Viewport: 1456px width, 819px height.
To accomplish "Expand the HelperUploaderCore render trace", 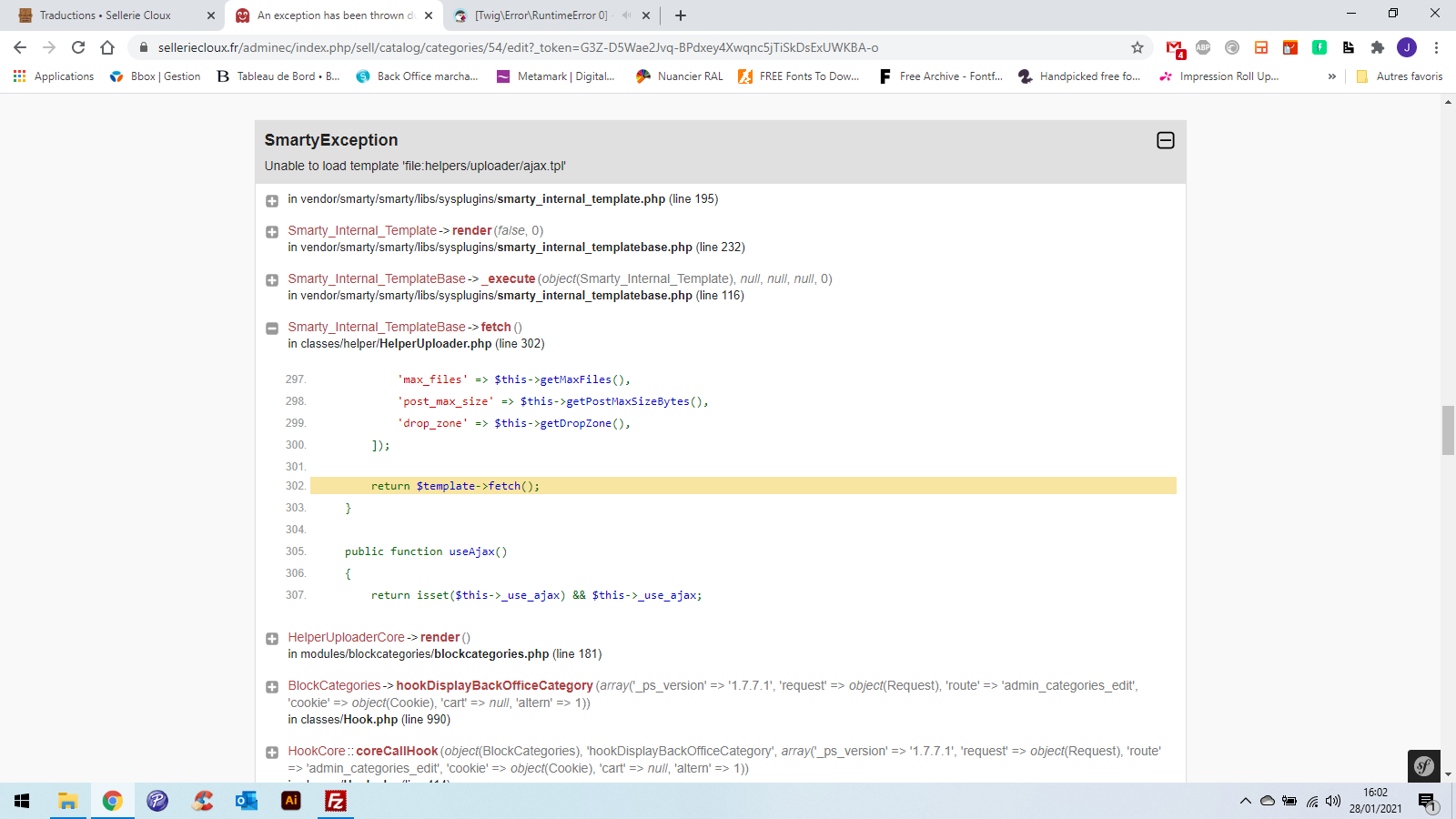I will [x=272, y=639].
